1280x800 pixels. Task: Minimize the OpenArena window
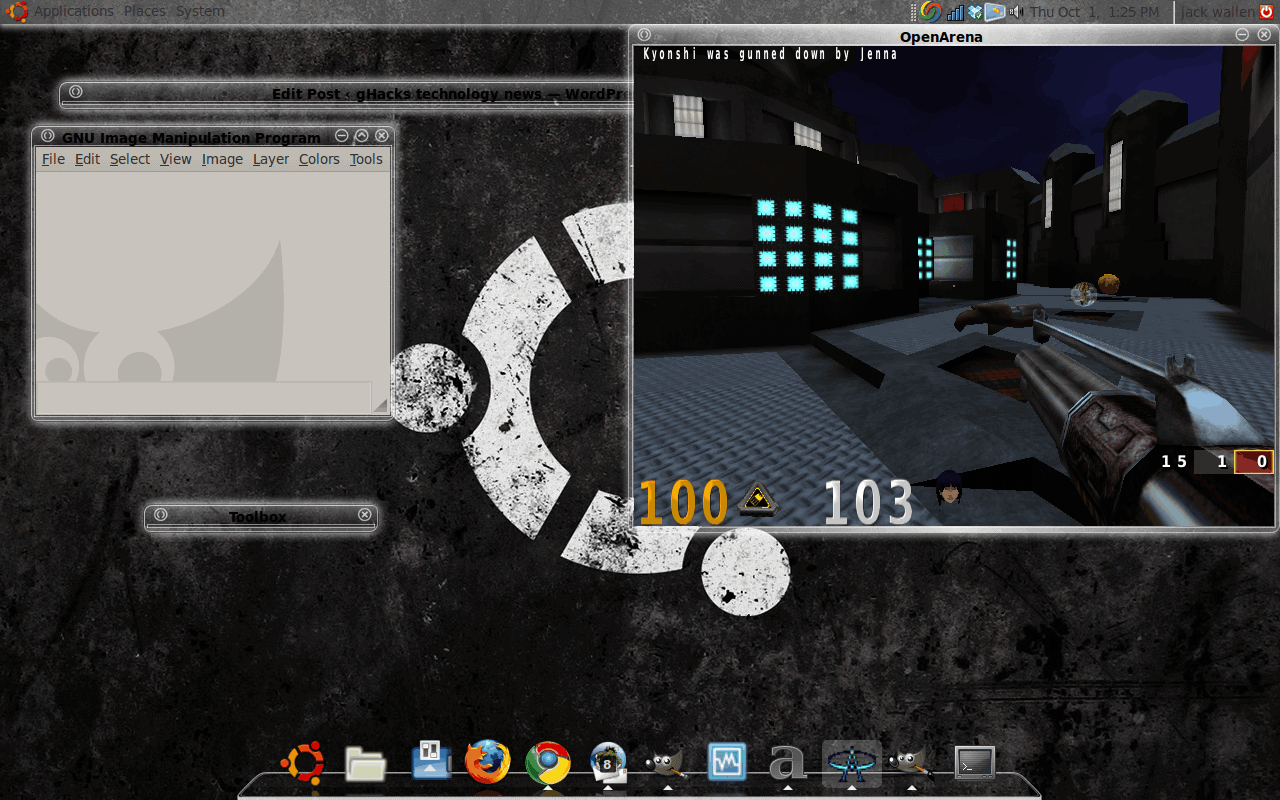click(x=1242, y=35)
